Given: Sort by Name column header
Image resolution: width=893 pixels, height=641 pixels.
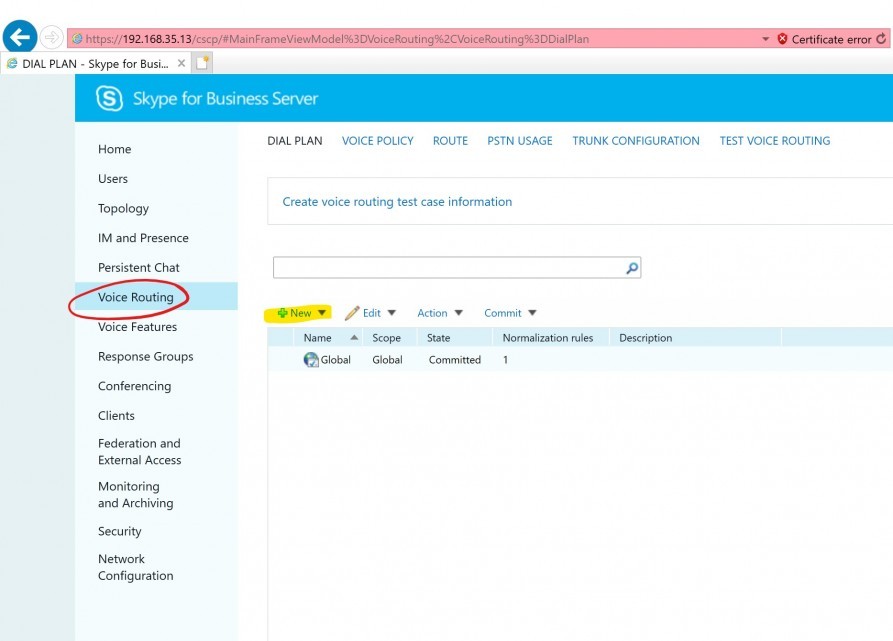Looking at the screenshot, I should pos(317,338).
